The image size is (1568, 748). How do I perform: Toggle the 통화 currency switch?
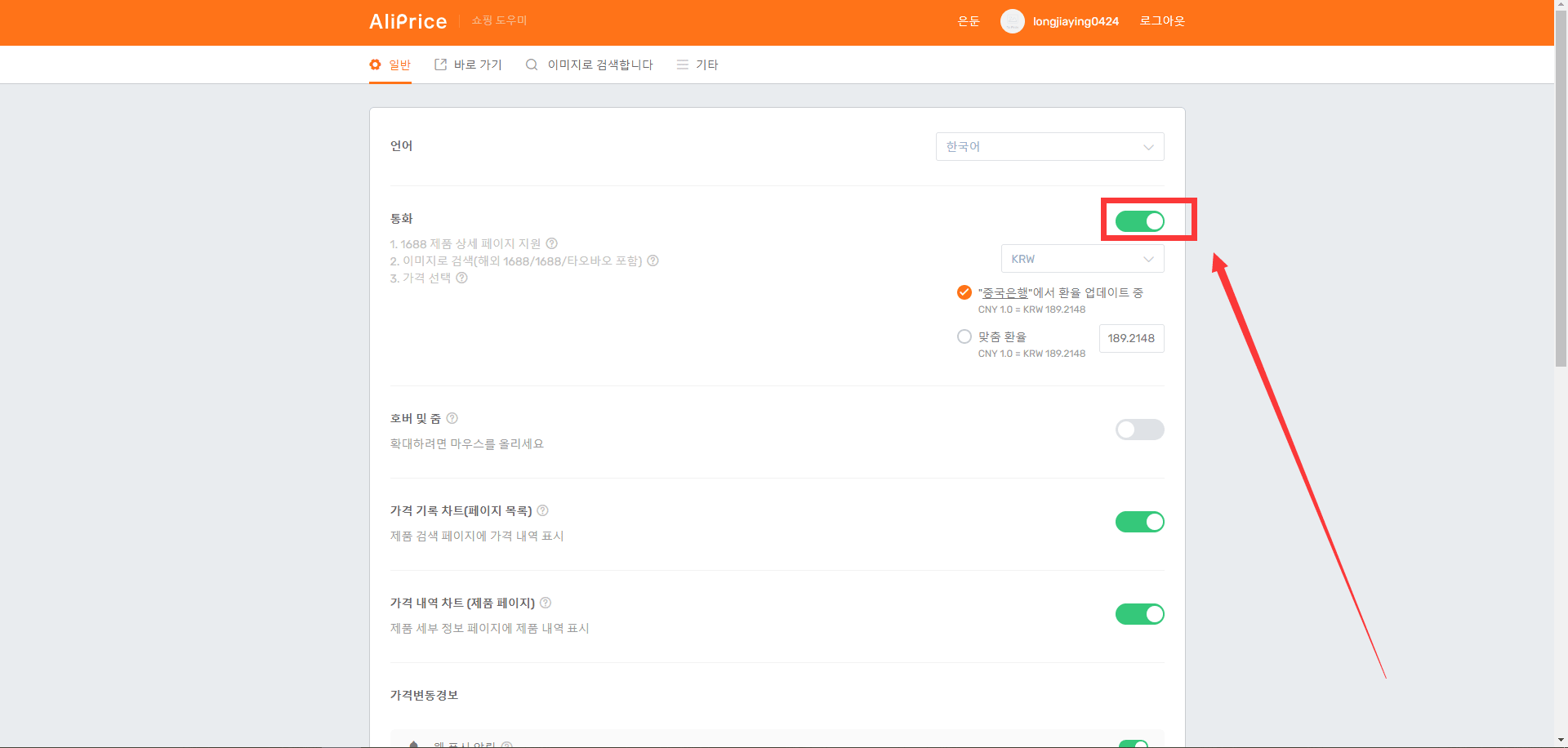click(1140, 221)
